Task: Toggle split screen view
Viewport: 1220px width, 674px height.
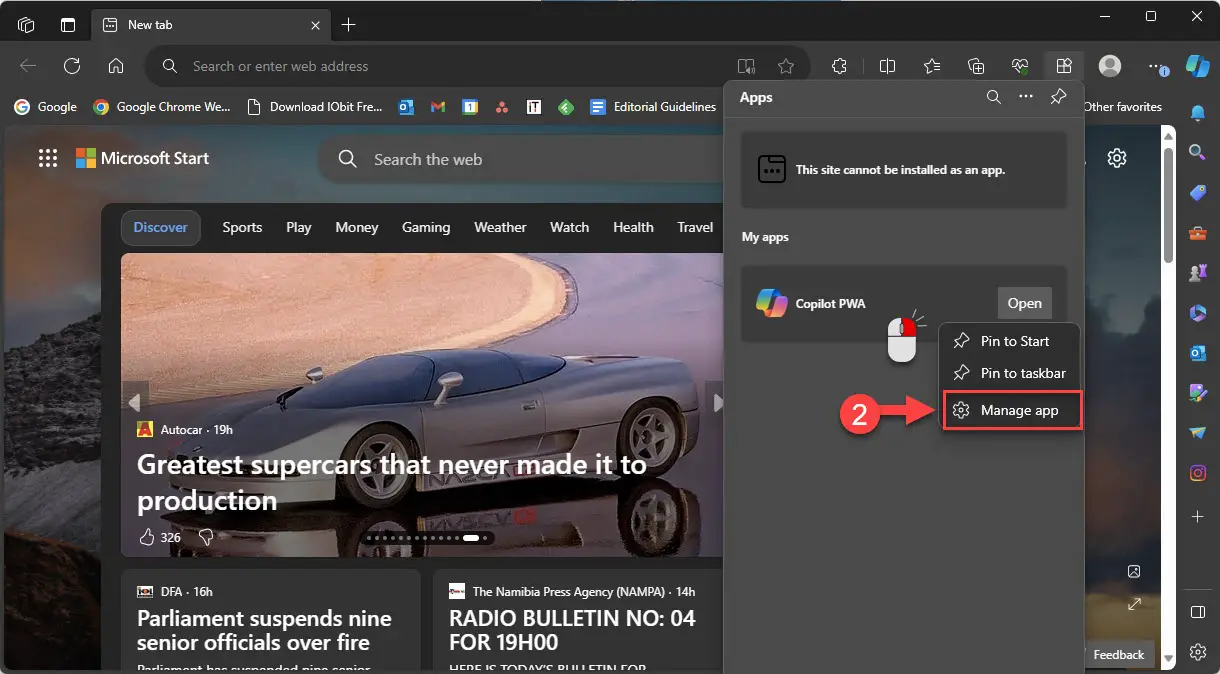Action: [887, 66]
